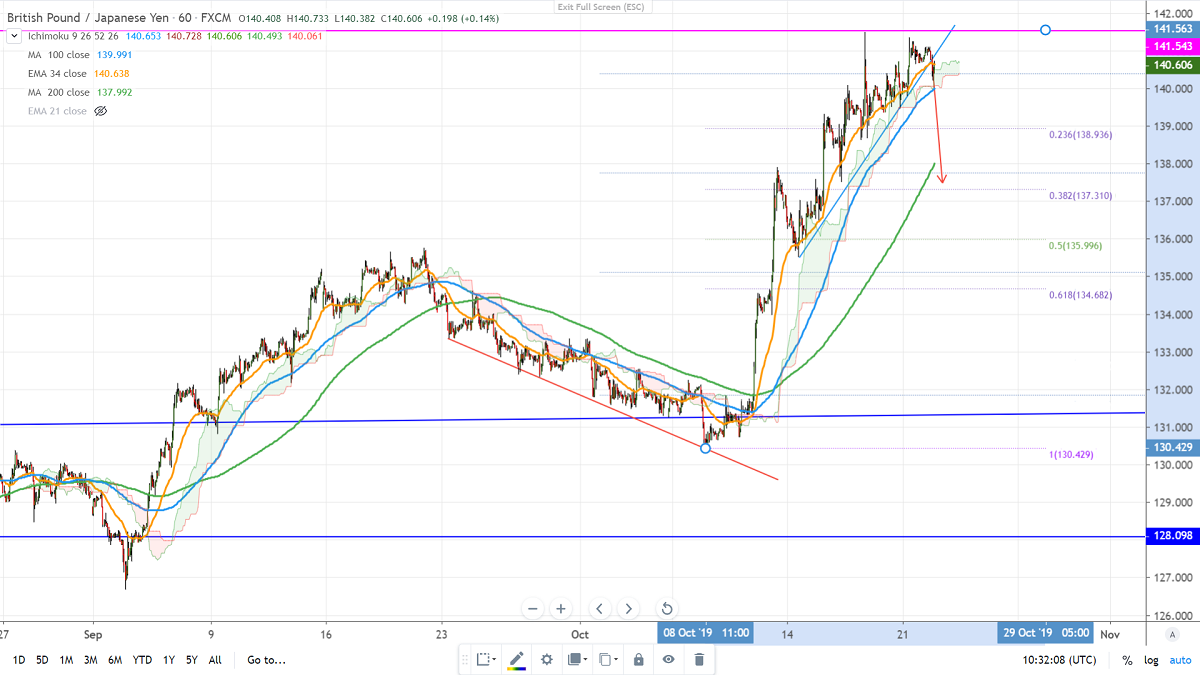Select the 5D time range
The width and height of the screenshot is (1200, 675).
(42, 660)
